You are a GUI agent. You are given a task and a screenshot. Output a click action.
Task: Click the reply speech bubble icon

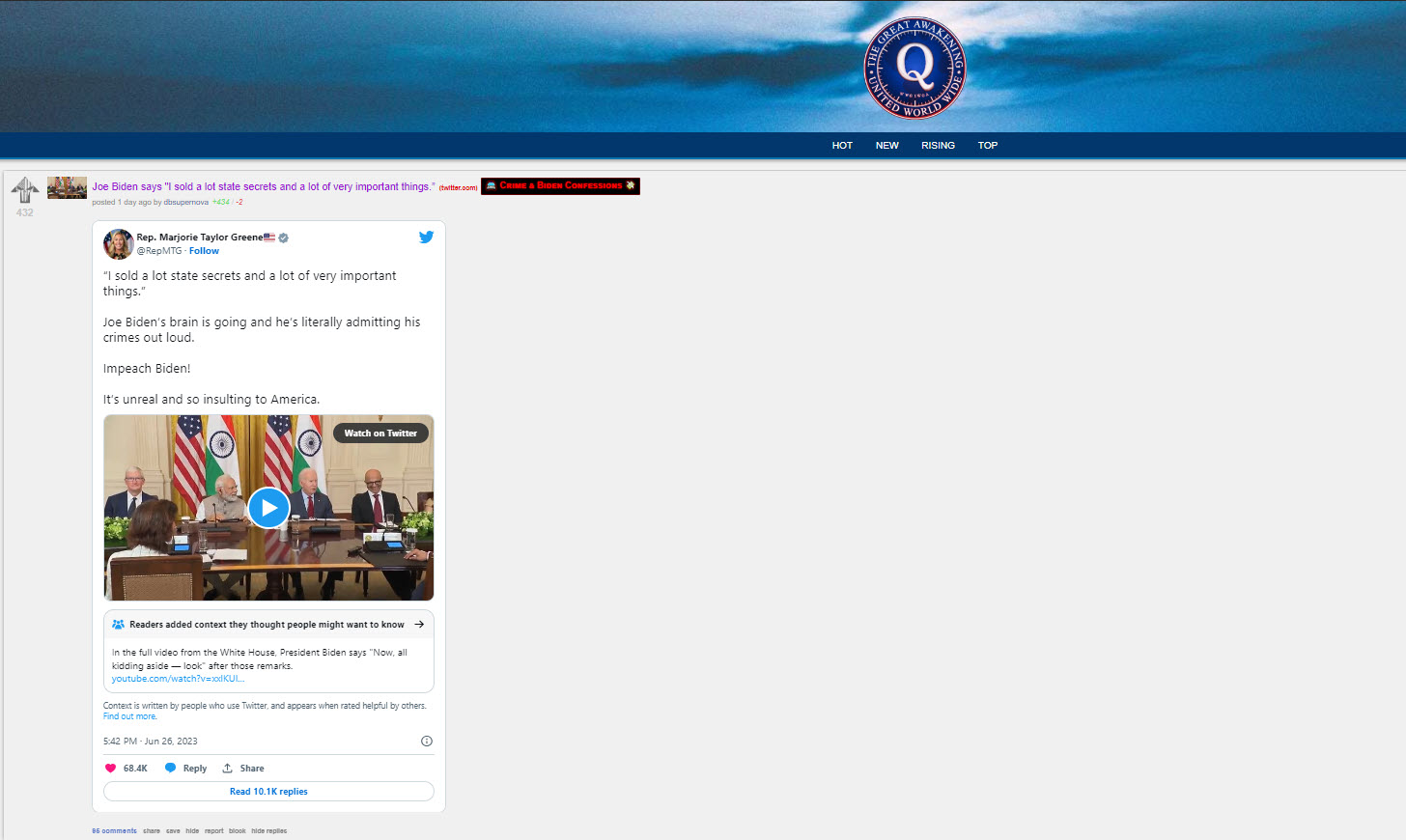point(171,769)
